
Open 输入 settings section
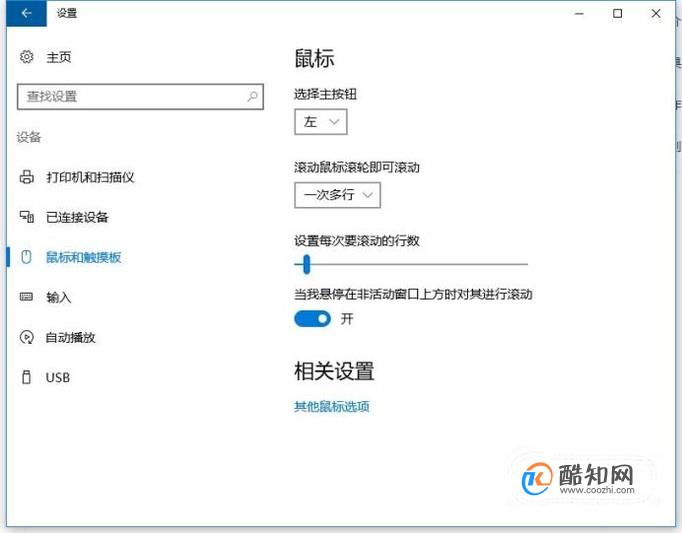click(58, 297)
